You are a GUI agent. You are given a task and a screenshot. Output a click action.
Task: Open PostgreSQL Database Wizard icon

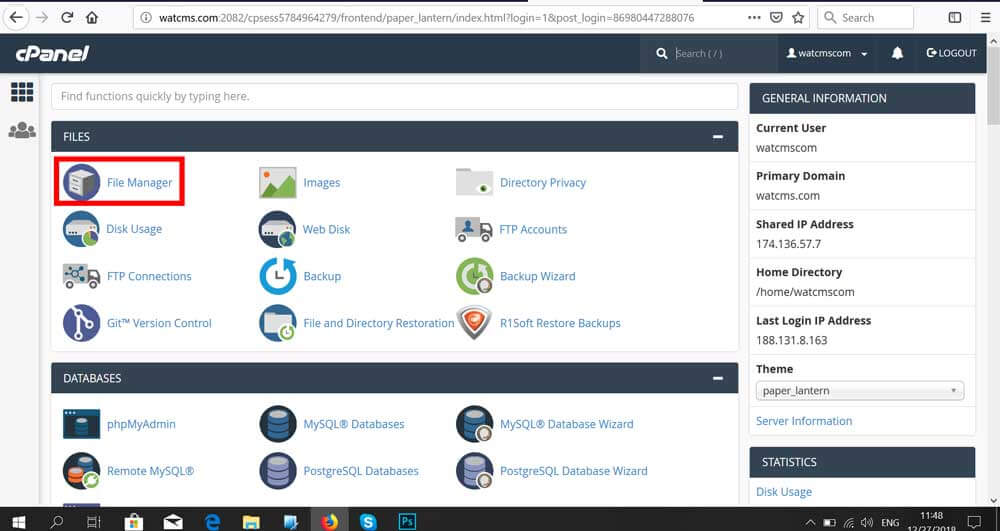tap(474, 471)
